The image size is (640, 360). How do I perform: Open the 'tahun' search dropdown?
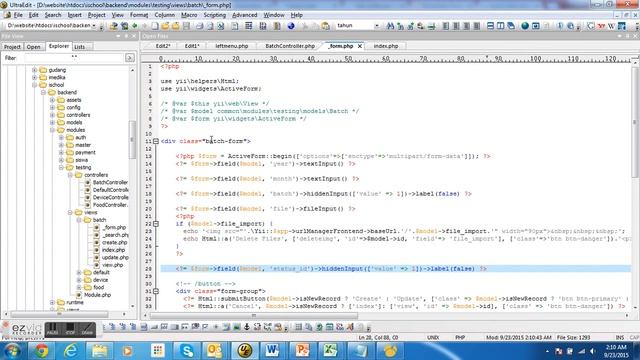click(376, 26)
